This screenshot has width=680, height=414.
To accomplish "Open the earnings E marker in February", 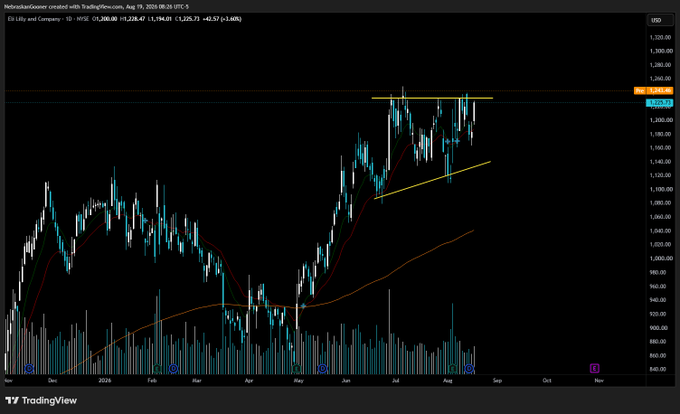I will tap(157, 368).
